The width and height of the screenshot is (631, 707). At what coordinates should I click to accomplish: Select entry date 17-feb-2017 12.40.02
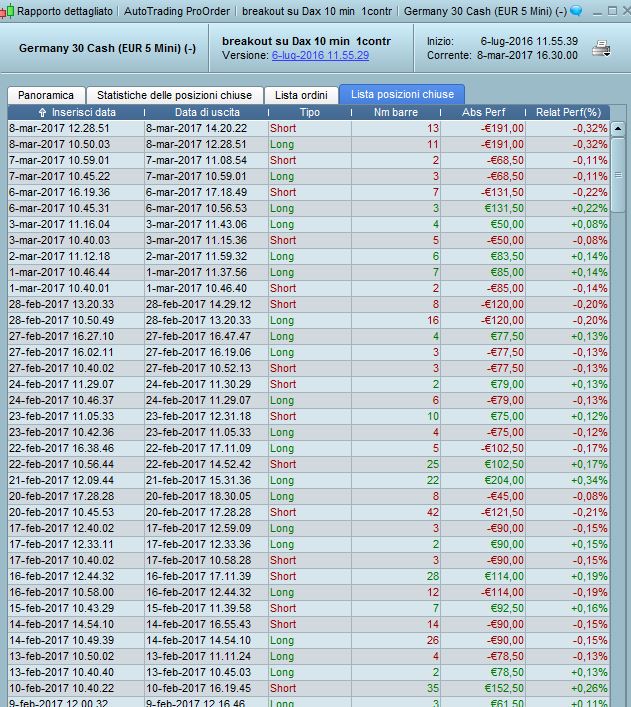(61, 528)
